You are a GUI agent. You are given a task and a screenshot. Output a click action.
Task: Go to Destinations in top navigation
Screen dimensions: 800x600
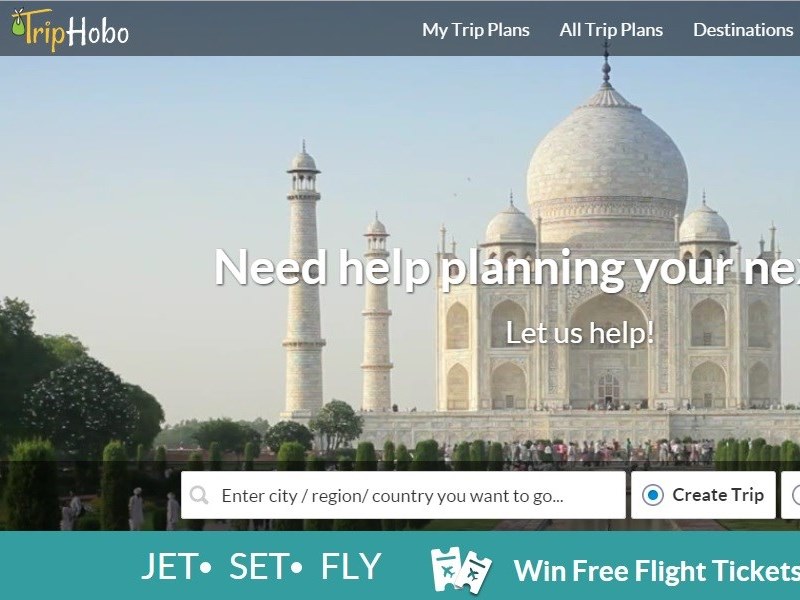coord(743,30)
